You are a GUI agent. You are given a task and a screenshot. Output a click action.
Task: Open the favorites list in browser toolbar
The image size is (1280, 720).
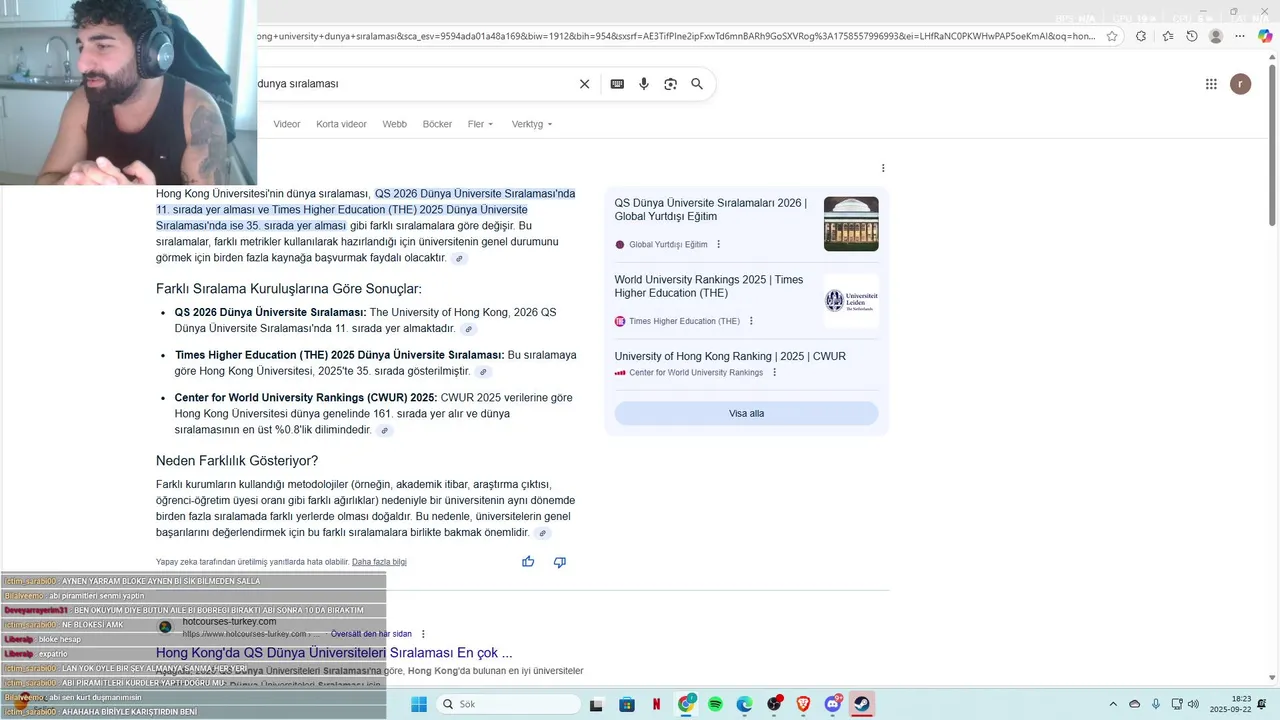(1168, 36)
